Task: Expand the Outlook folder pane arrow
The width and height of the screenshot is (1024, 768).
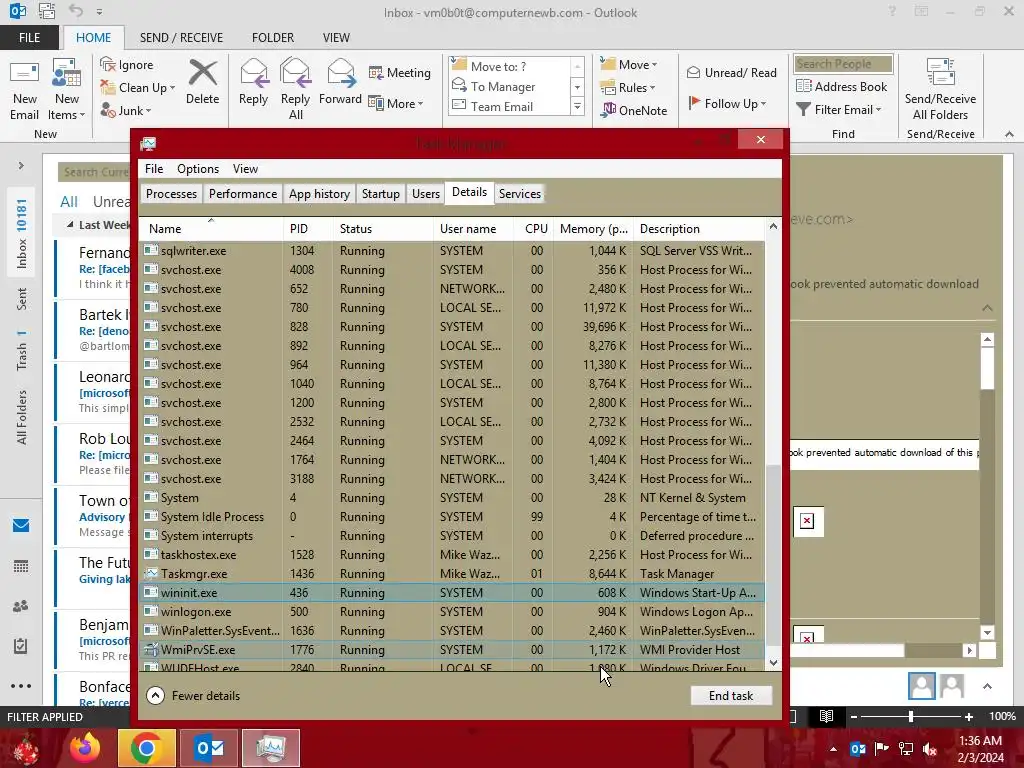Action: pos(21,166)
